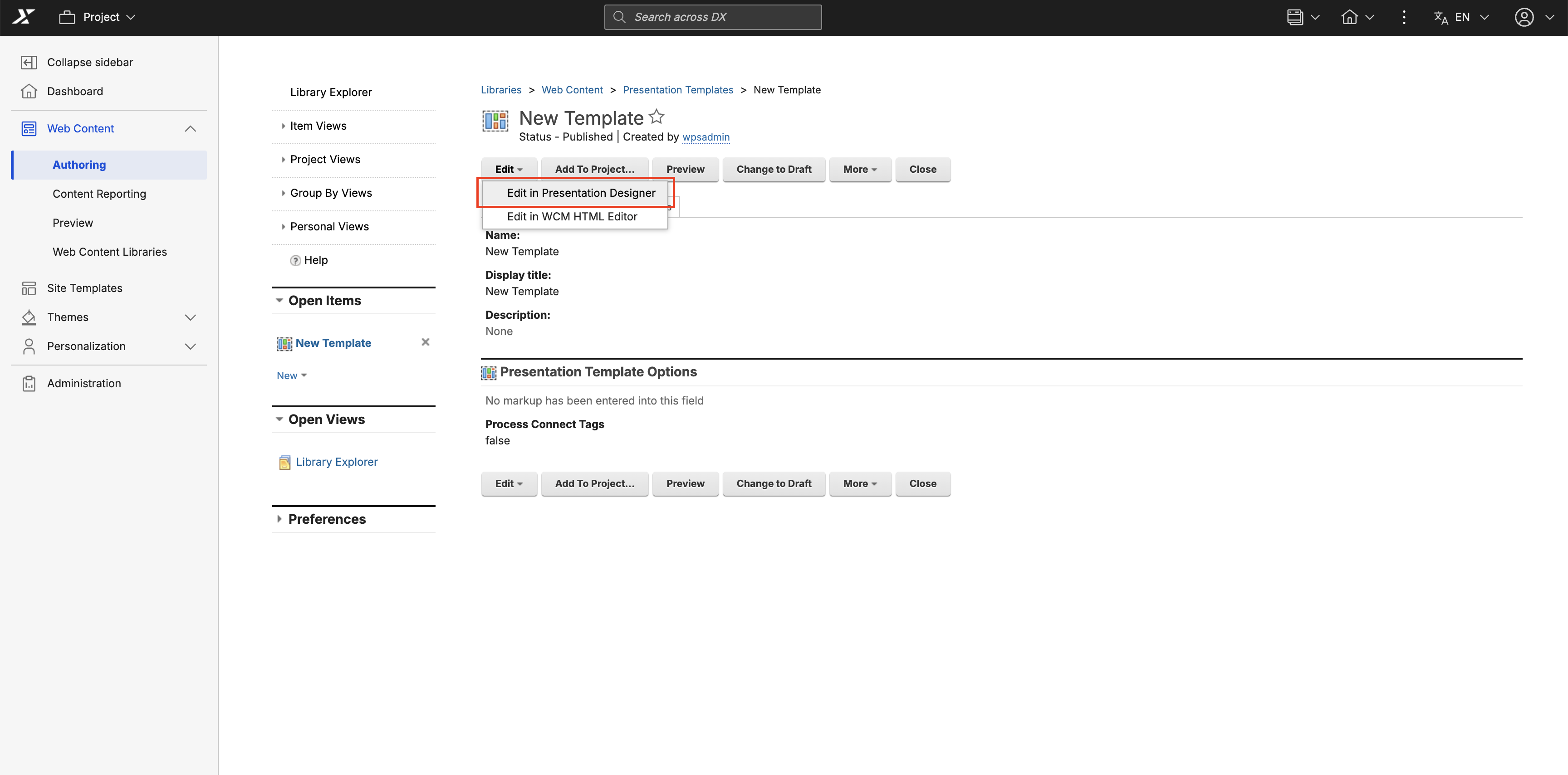Click the Personalization person icon
Screen dimensions: 1568x775
pos(29,346)
